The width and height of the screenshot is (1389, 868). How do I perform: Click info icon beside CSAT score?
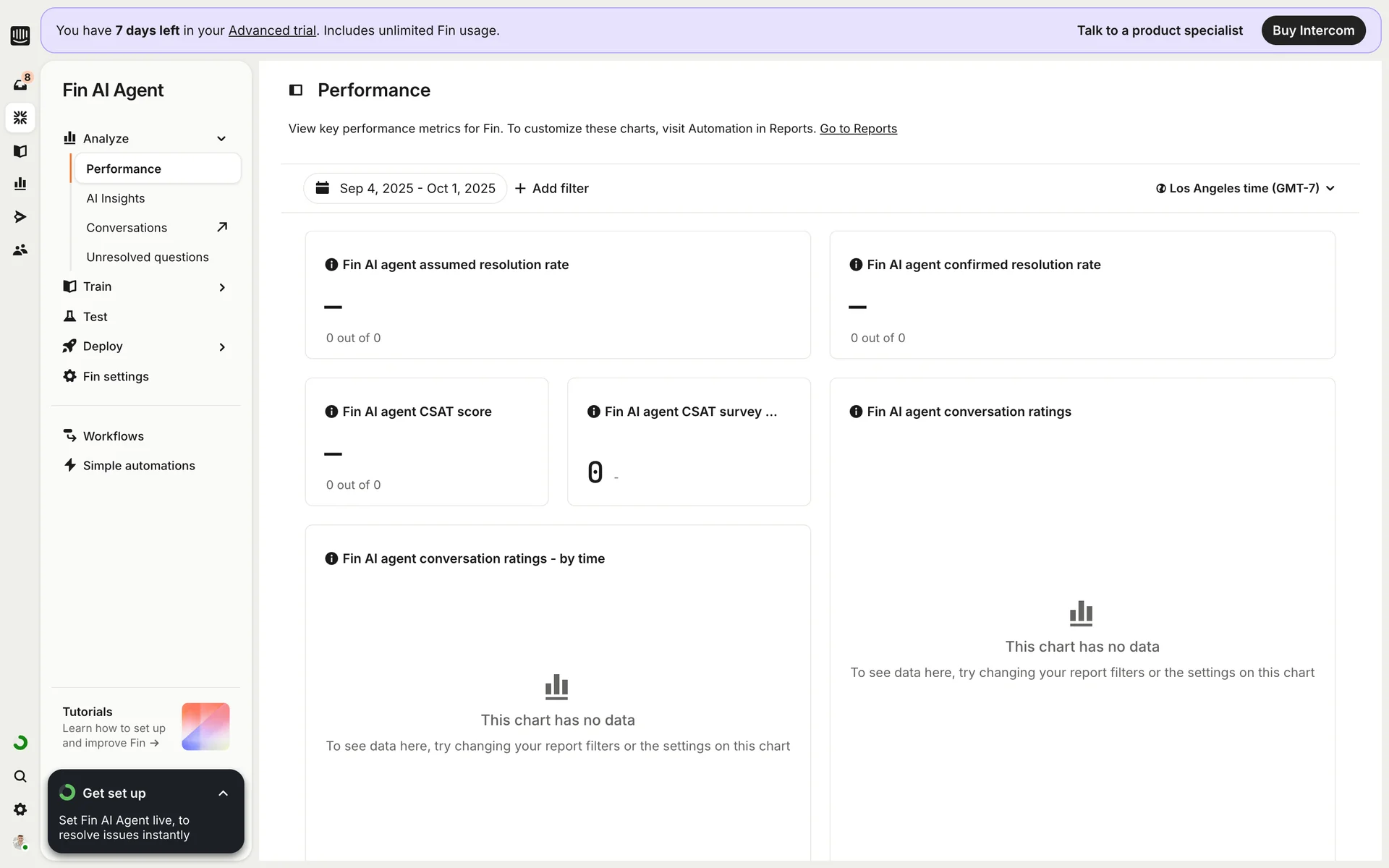(x=331, y=412)
